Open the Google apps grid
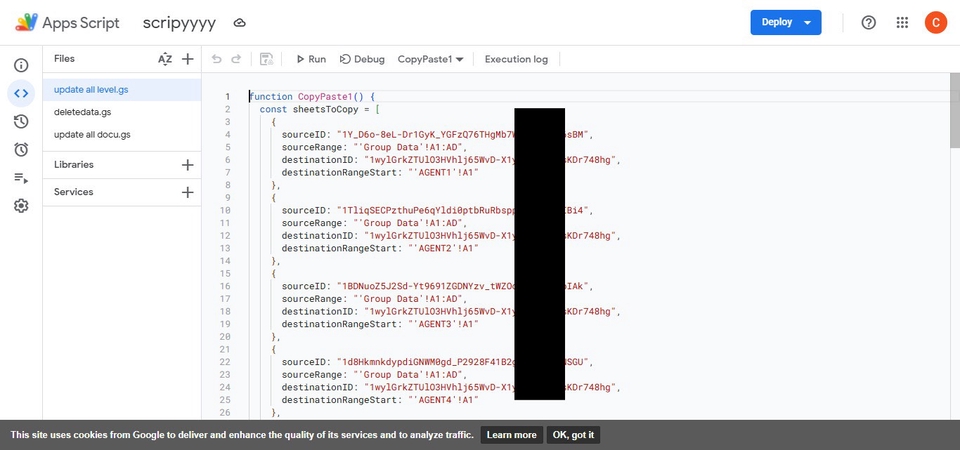Screen dimensions: 960x450 click(902, 23)
